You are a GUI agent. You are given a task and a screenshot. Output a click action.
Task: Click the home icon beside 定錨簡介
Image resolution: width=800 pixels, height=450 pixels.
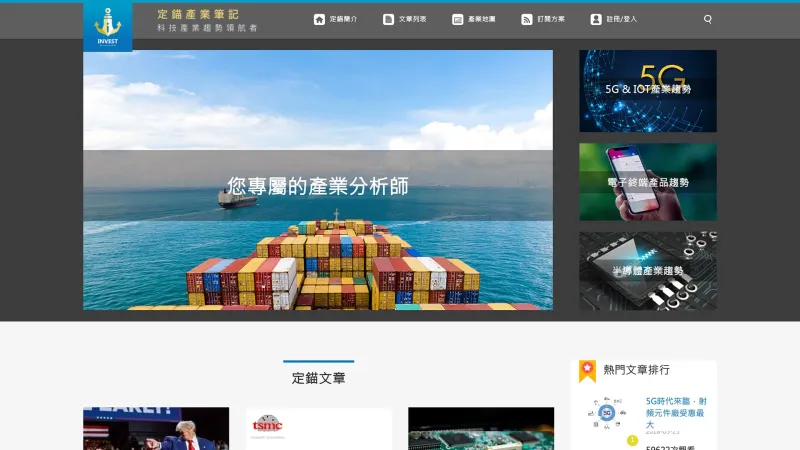click(x=319, y=19)
